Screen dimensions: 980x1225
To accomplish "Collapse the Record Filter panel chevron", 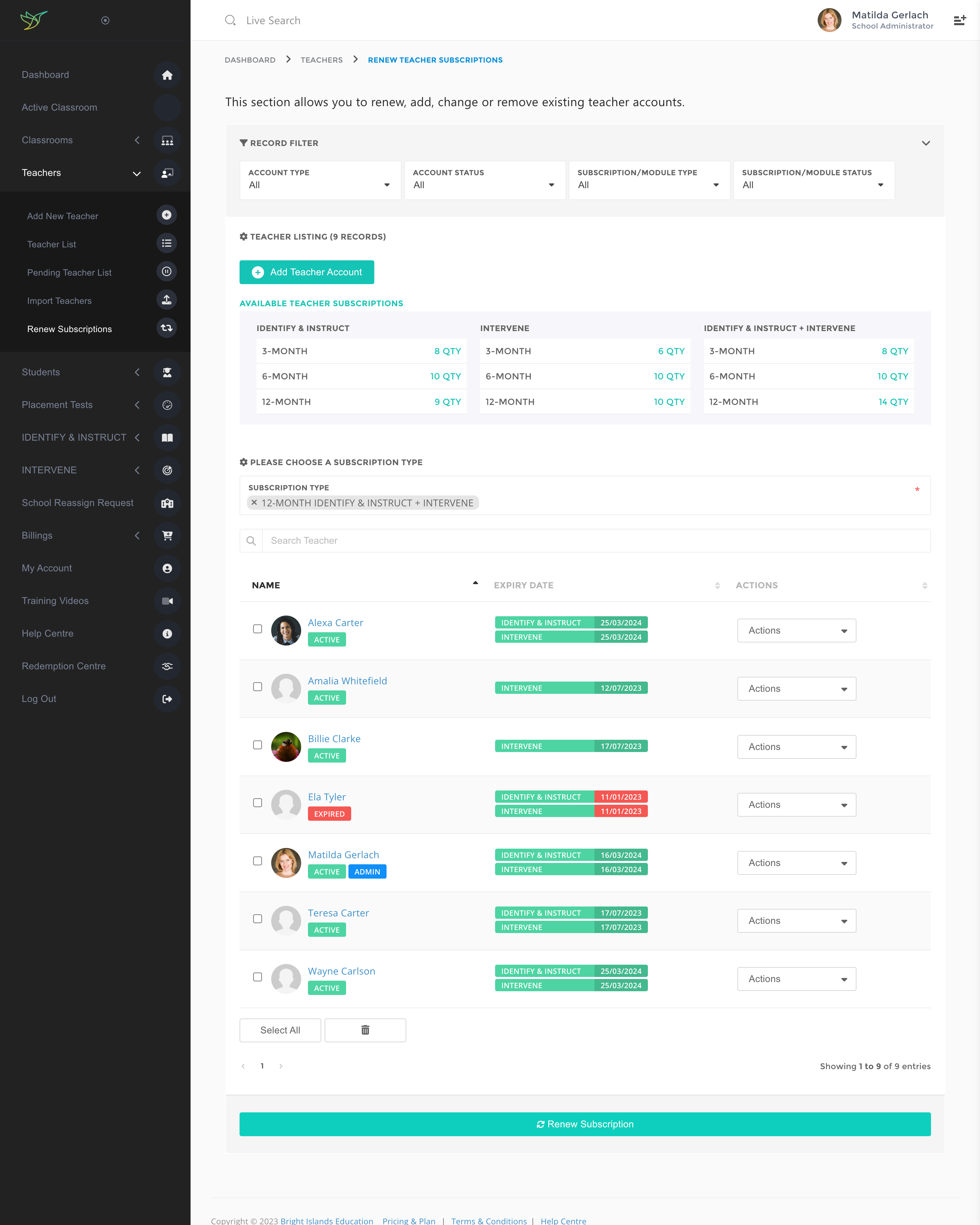I will (926, 144).
